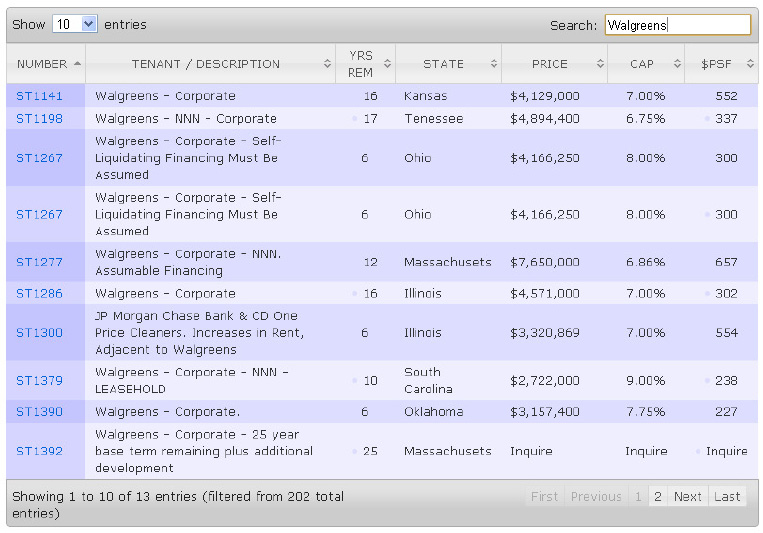
Task: Click the 552 $PSF value
Action: (x=726, y=96)
